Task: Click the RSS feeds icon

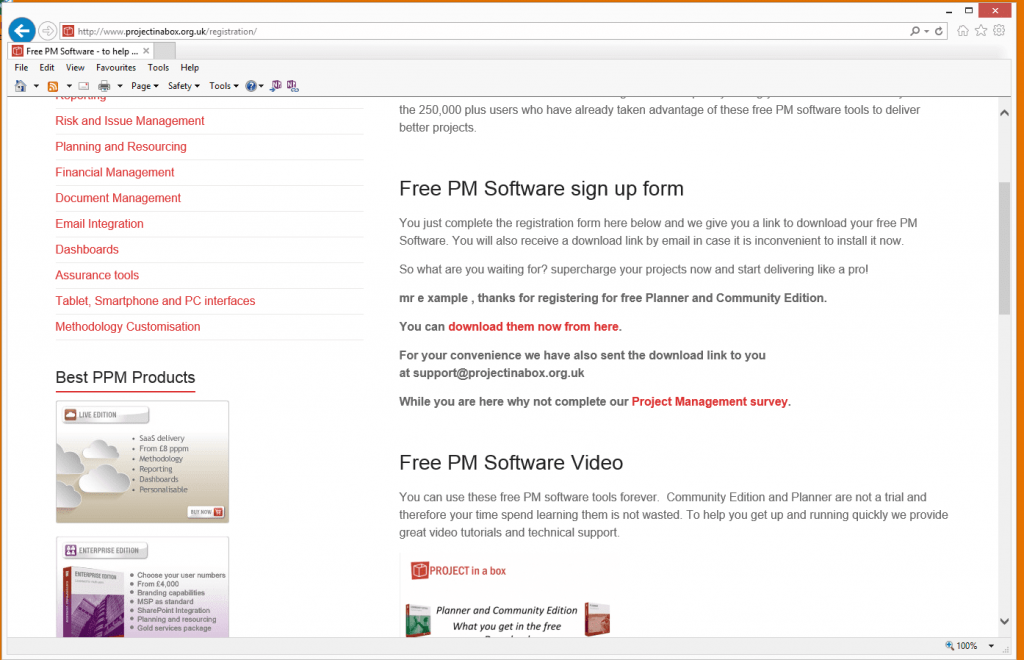Action: [53, 86]
